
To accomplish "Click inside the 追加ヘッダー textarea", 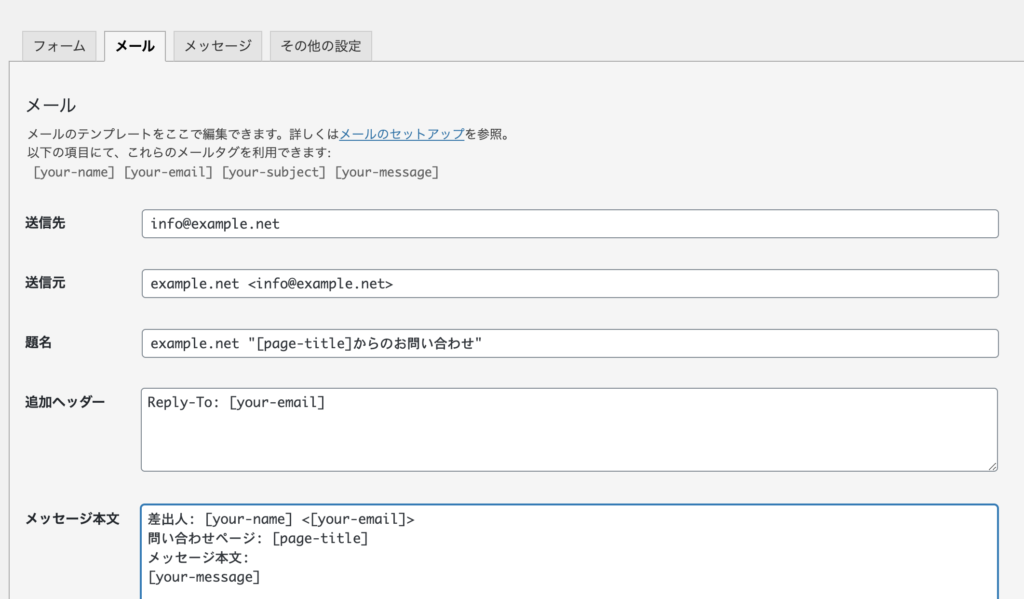I will 568,430.
